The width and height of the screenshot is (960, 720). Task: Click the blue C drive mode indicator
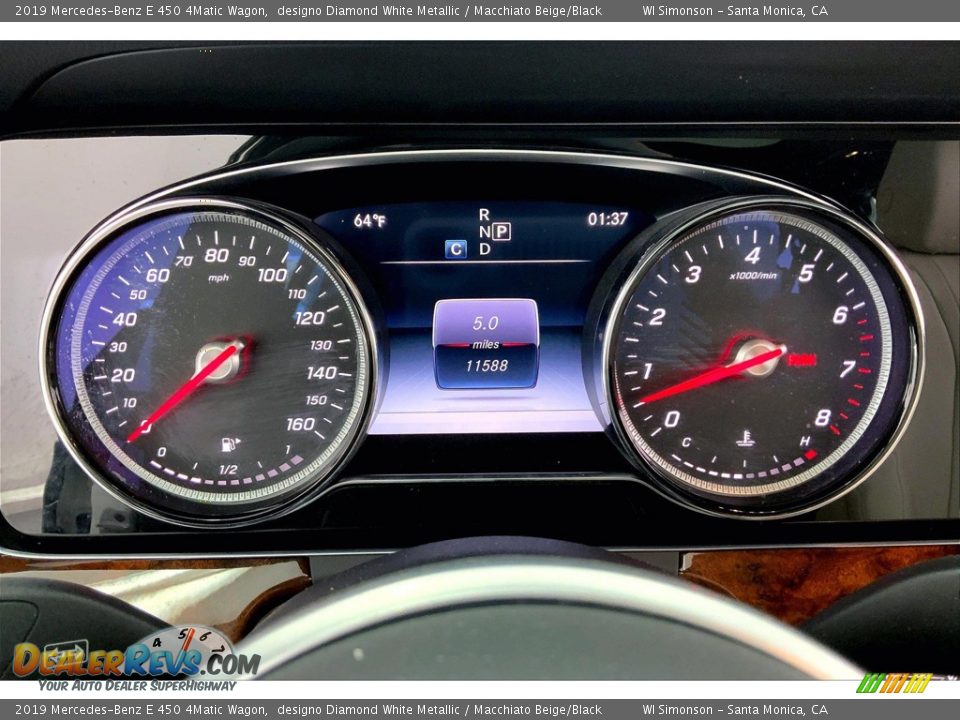456,249
